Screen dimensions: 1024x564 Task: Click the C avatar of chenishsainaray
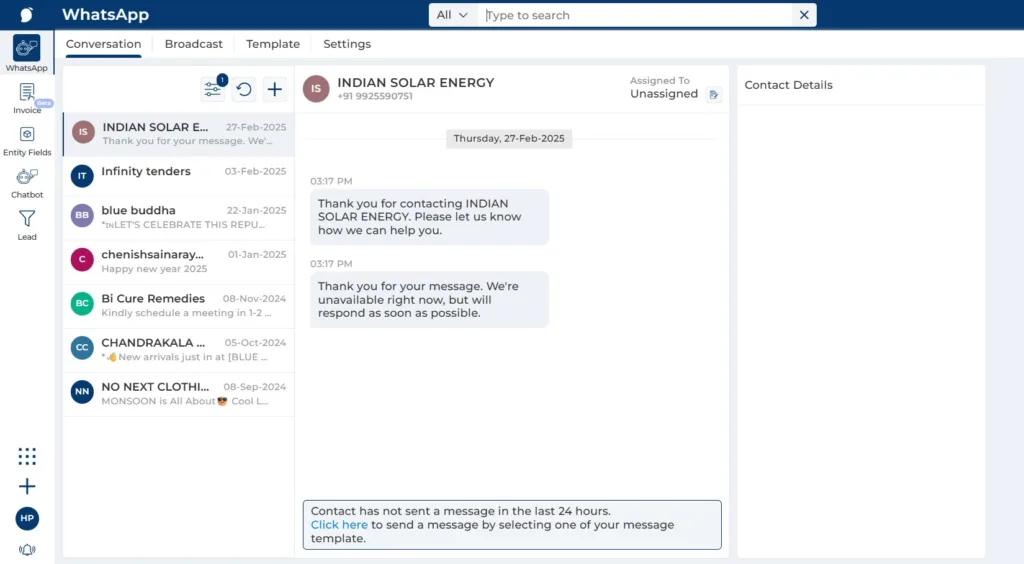pyautogui.click(x=82, y=259)
